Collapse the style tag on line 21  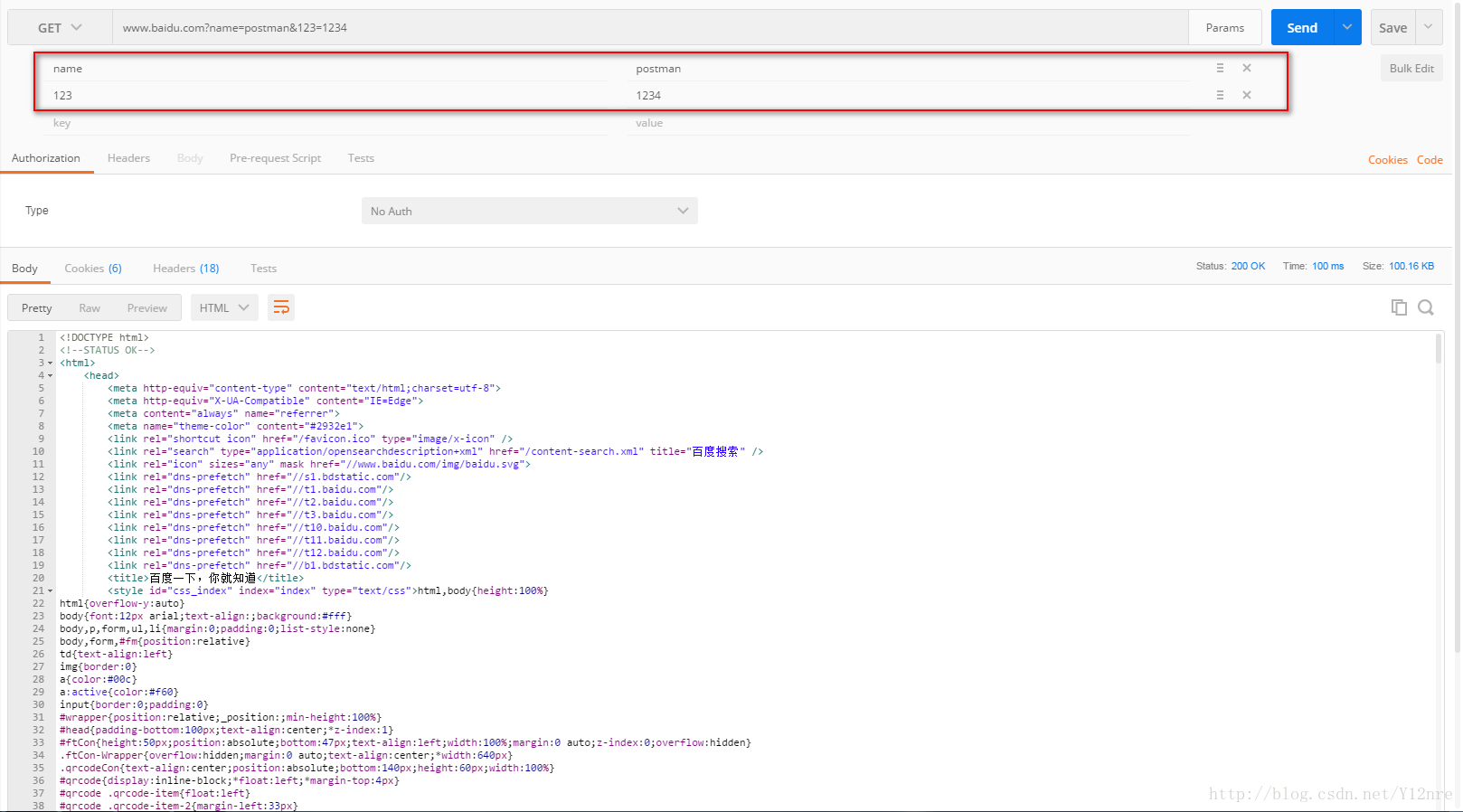[50, 591]
